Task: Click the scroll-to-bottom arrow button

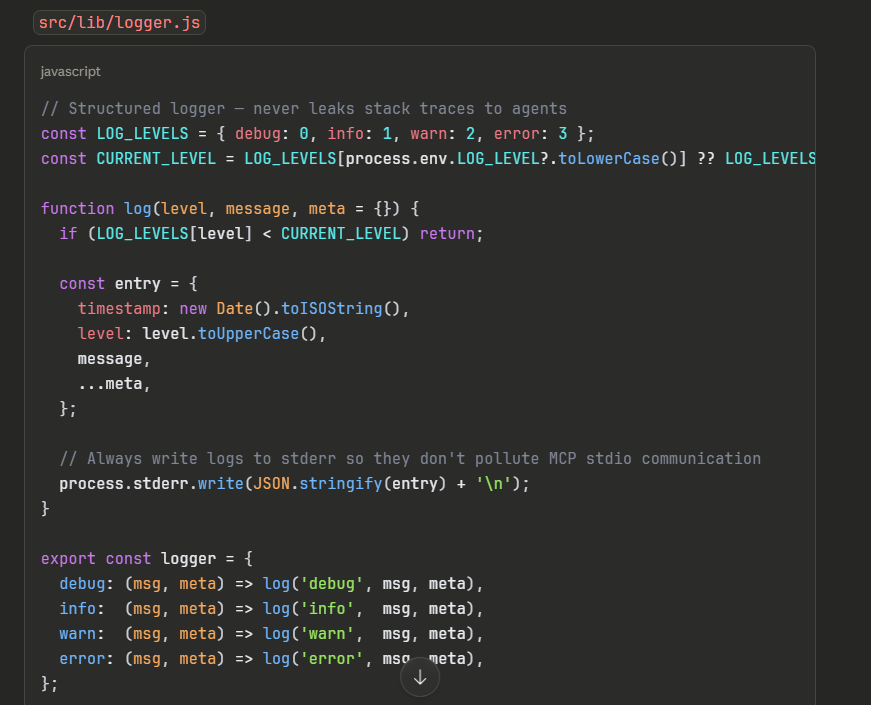Action: 420,677
